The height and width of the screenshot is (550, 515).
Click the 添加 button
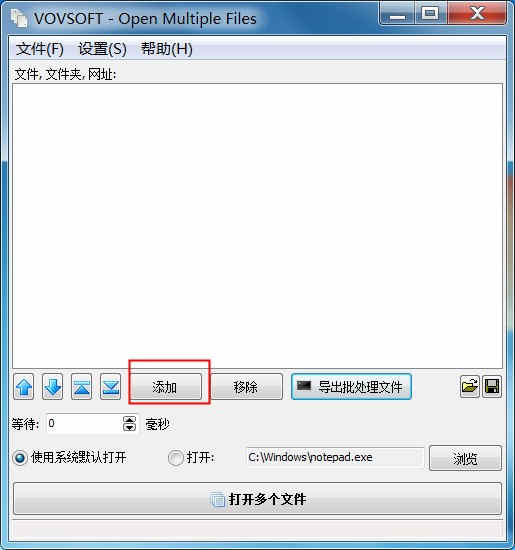[x=166, y=387]
